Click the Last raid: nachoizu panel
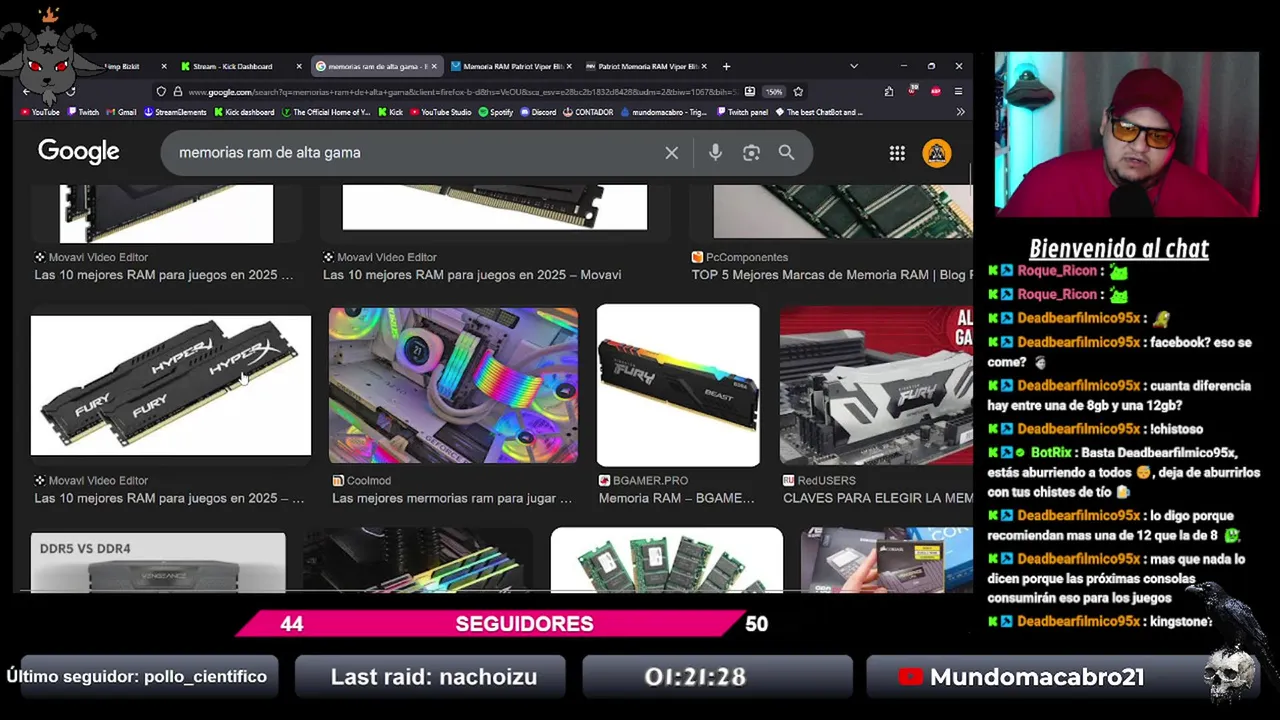The height and width of the screenshot is (720, 1280). (431, 677)
